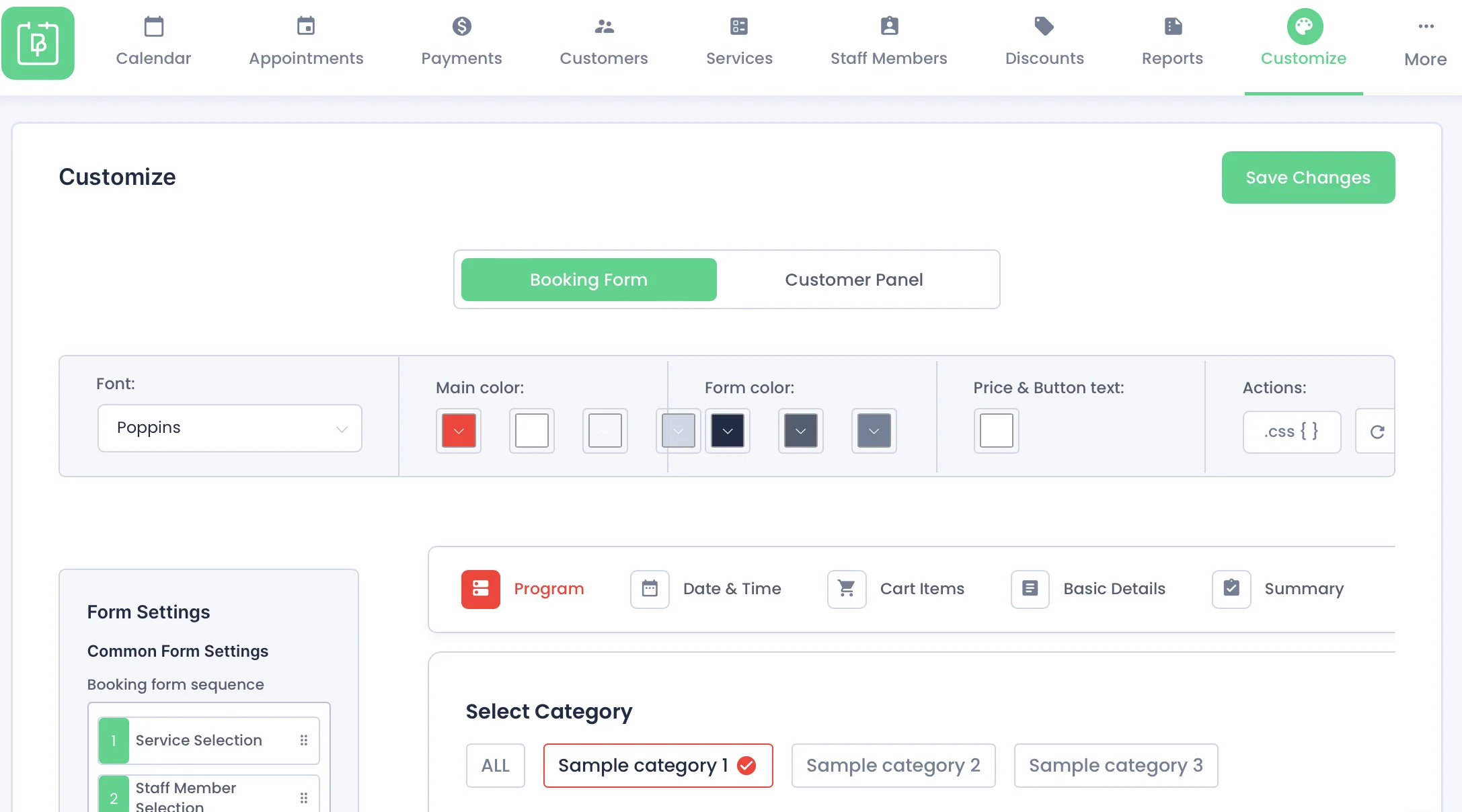Go to the Date & Time step

click(x=731, y=589)
